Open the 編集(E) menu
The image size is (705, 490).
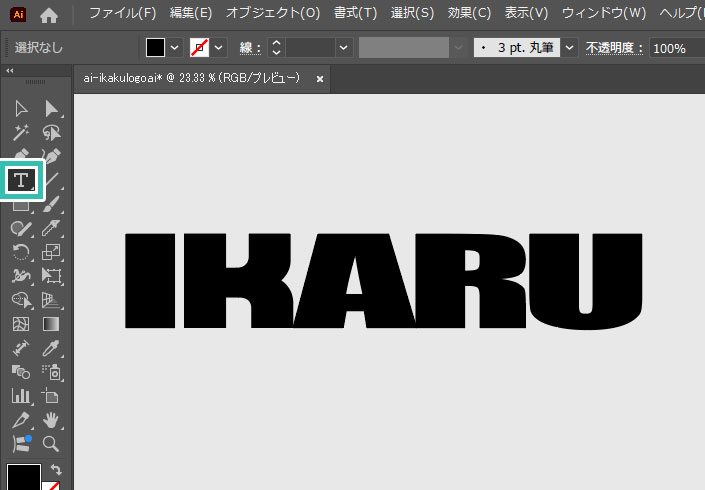(191, 13)
